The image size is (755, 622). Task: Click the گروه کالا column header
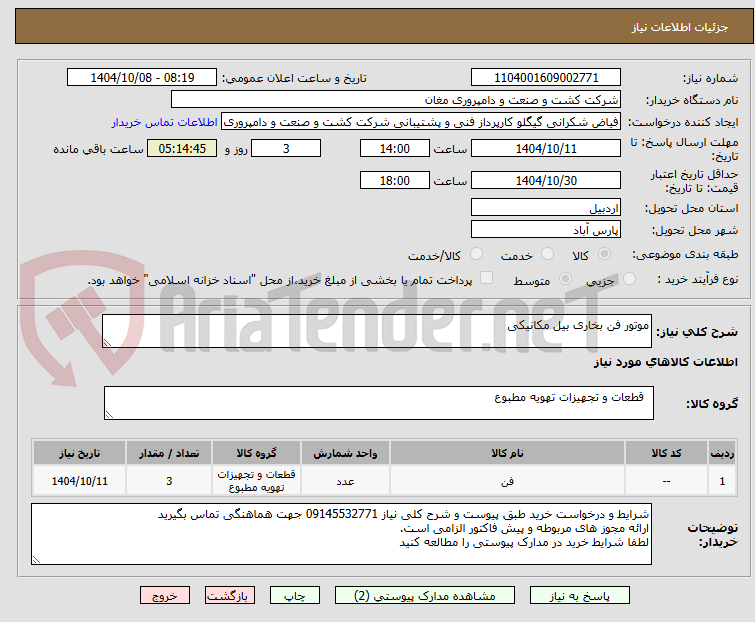point(256,453)
